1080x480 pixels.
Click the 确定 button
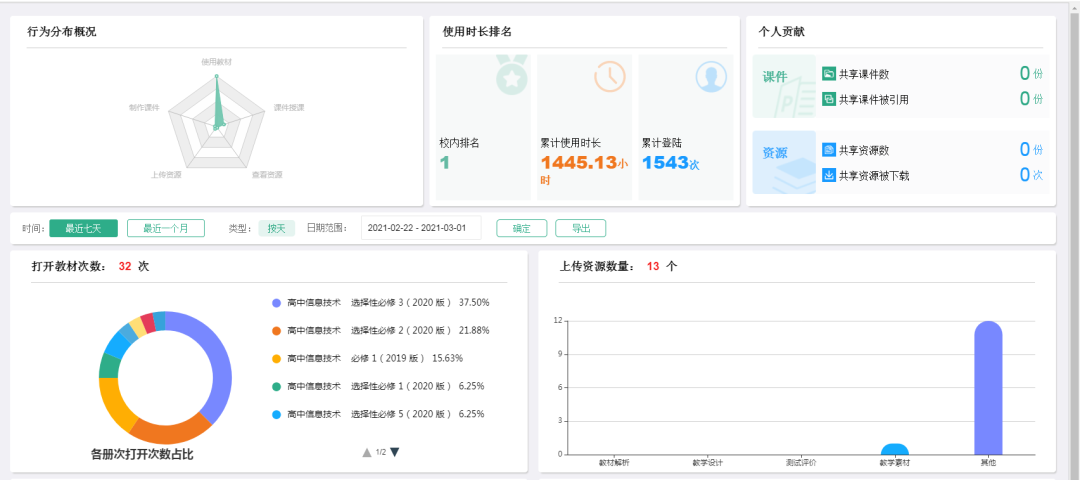521,229
